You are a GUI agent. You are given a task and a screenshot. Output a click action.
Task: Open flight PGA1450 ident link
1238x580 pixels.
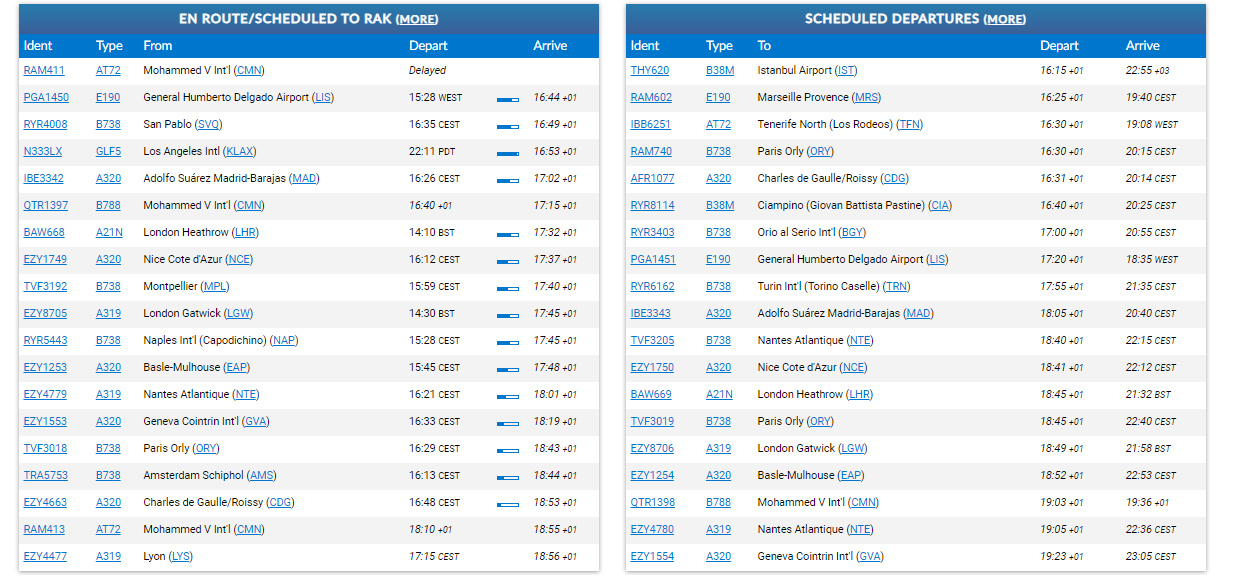pyautogui.click(x=47, y=98)
